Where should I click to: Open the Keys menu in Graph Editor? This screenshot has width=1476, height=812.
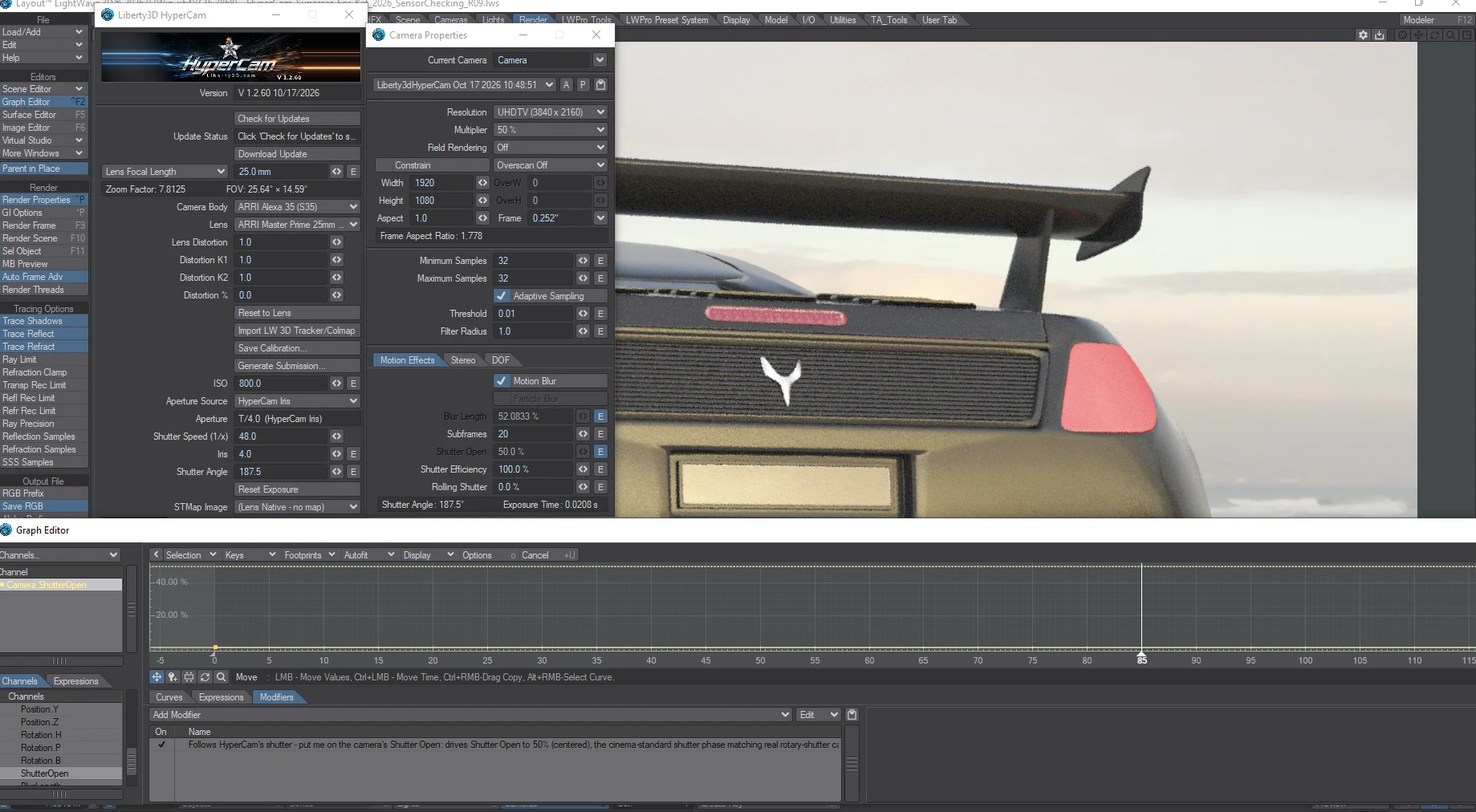[x=250, y=555]
